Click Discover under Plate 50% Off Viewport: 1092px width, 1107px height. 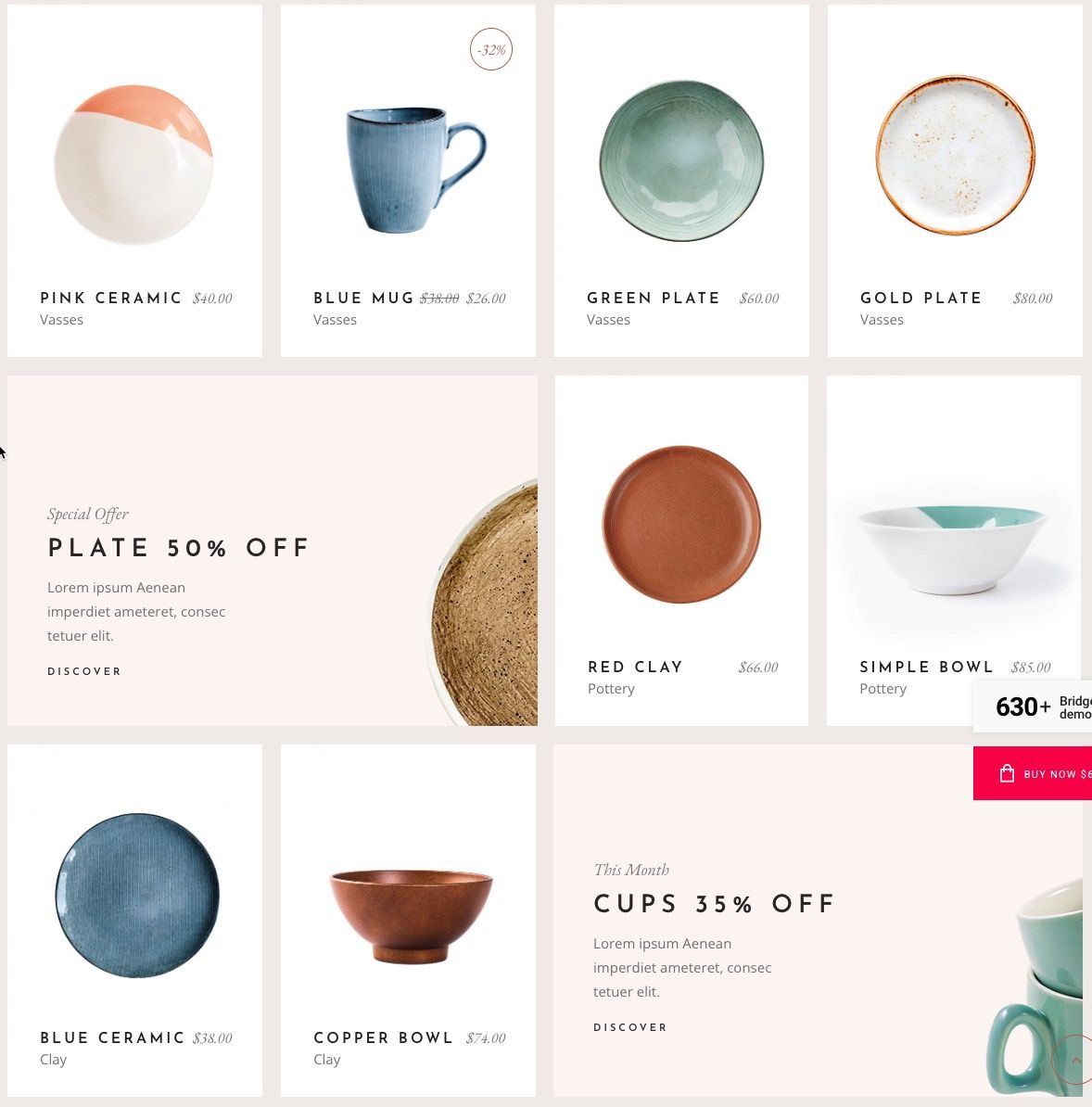coord(84,671)
